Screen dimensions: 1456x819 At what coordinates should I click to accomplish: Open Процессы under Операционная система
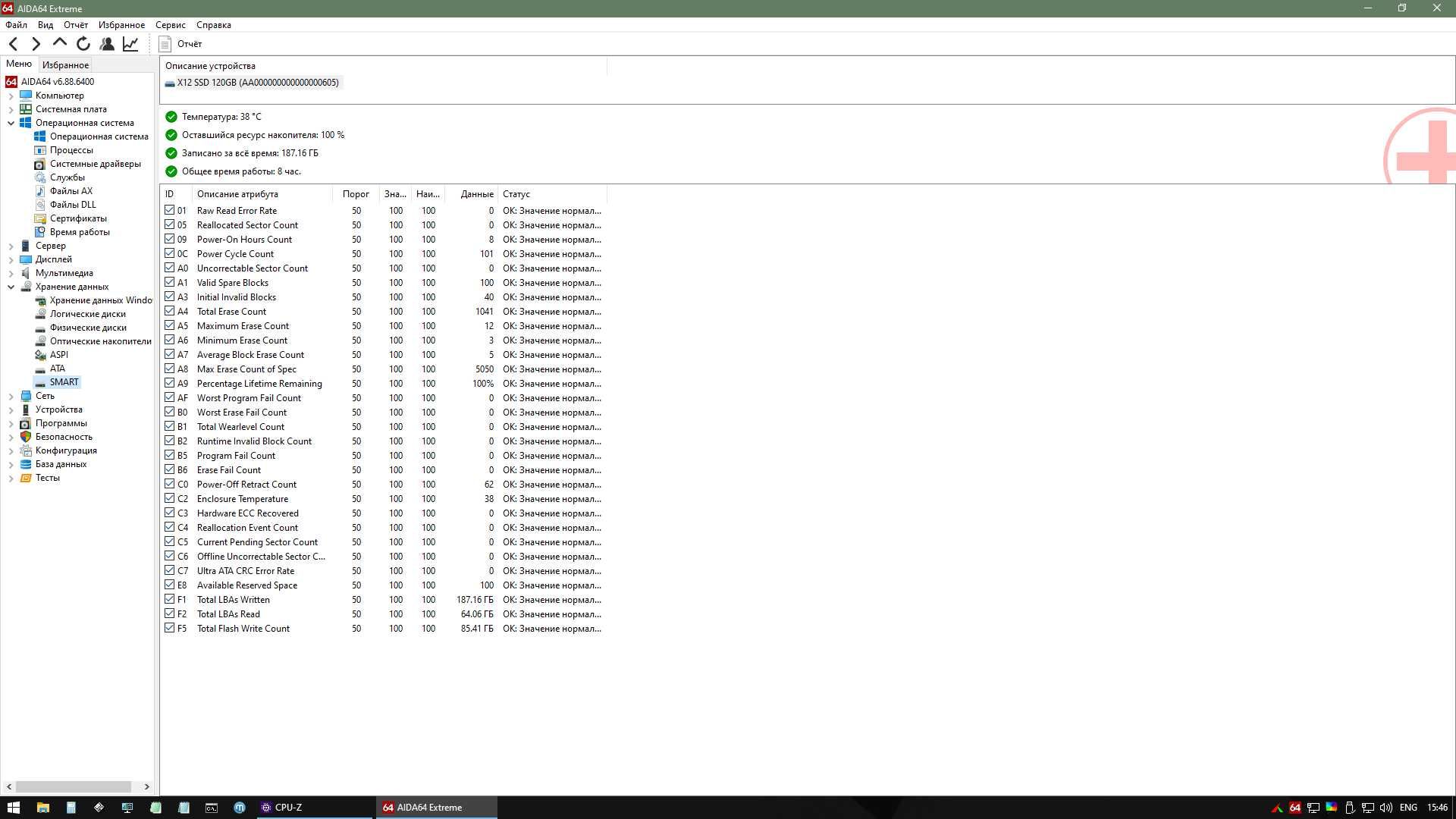tap(71, 150)
